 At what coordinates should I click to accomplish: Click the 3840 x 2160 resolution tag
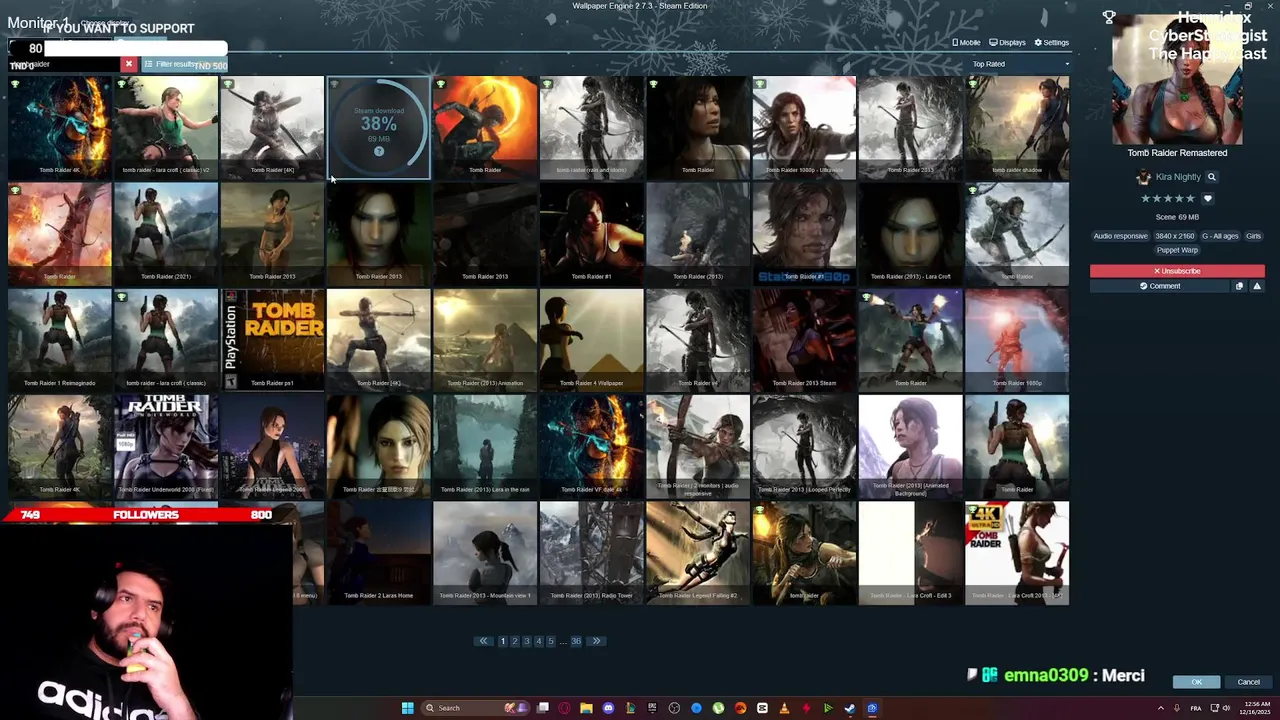[1174, 236]
